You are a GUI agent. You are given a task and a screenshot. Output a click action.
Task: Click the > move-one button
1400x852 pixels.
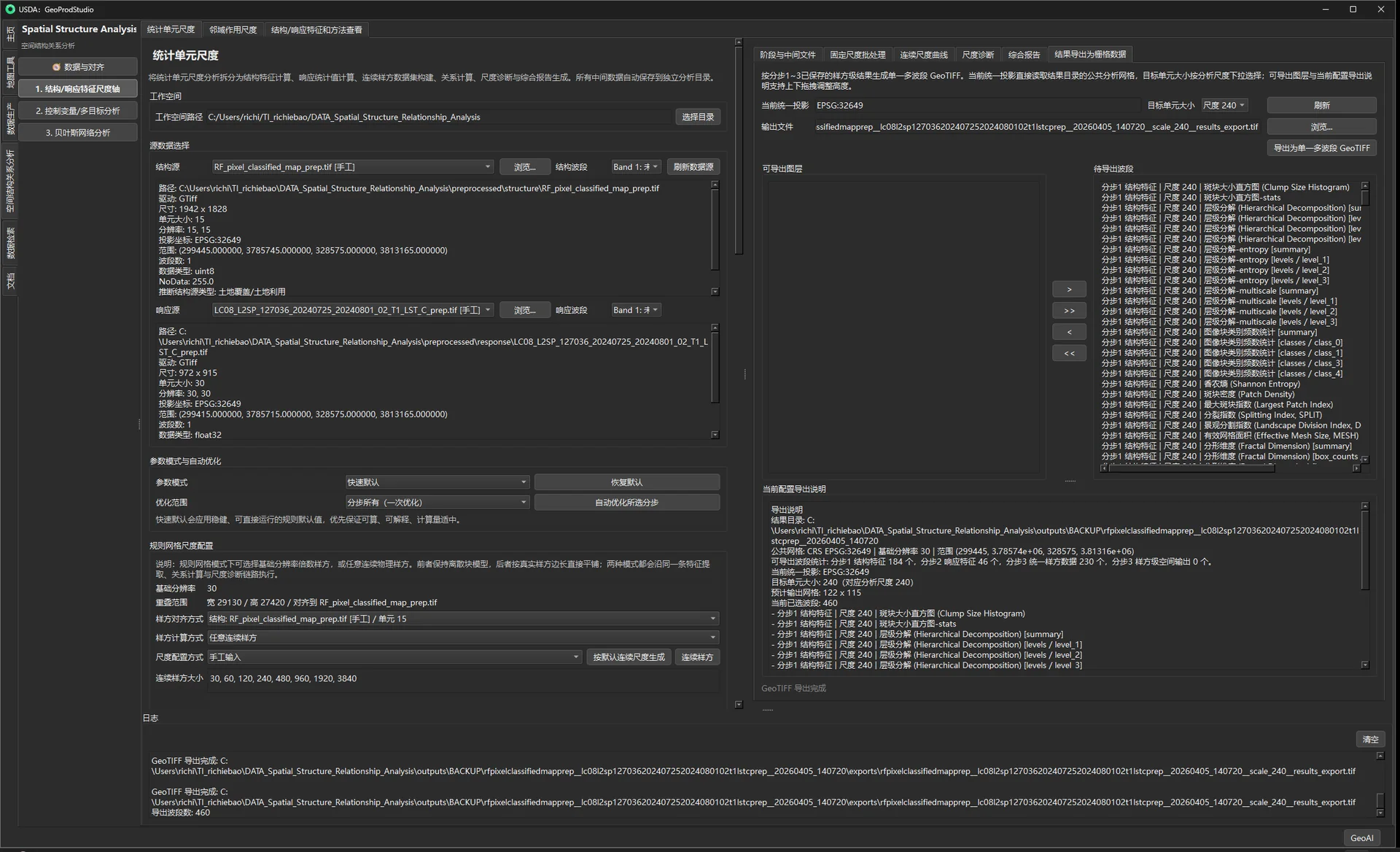(1069, 290)
